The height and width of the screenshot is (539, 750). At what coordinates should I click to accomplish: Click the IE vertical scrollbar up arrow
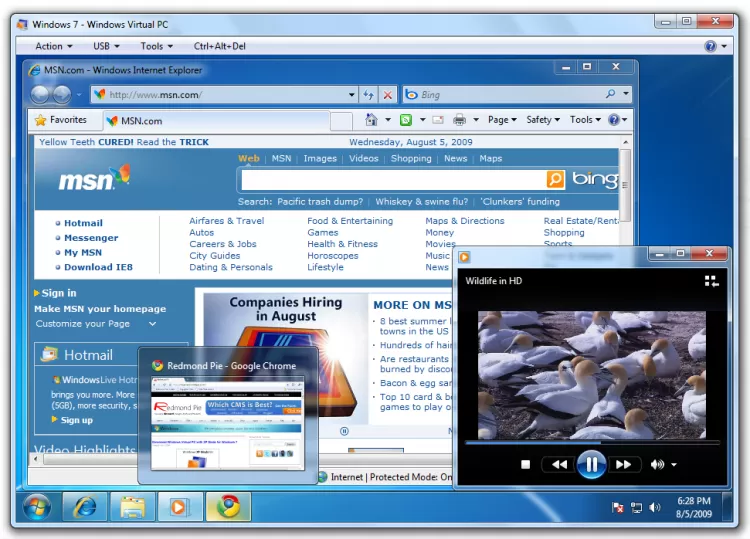pos(625,142)
